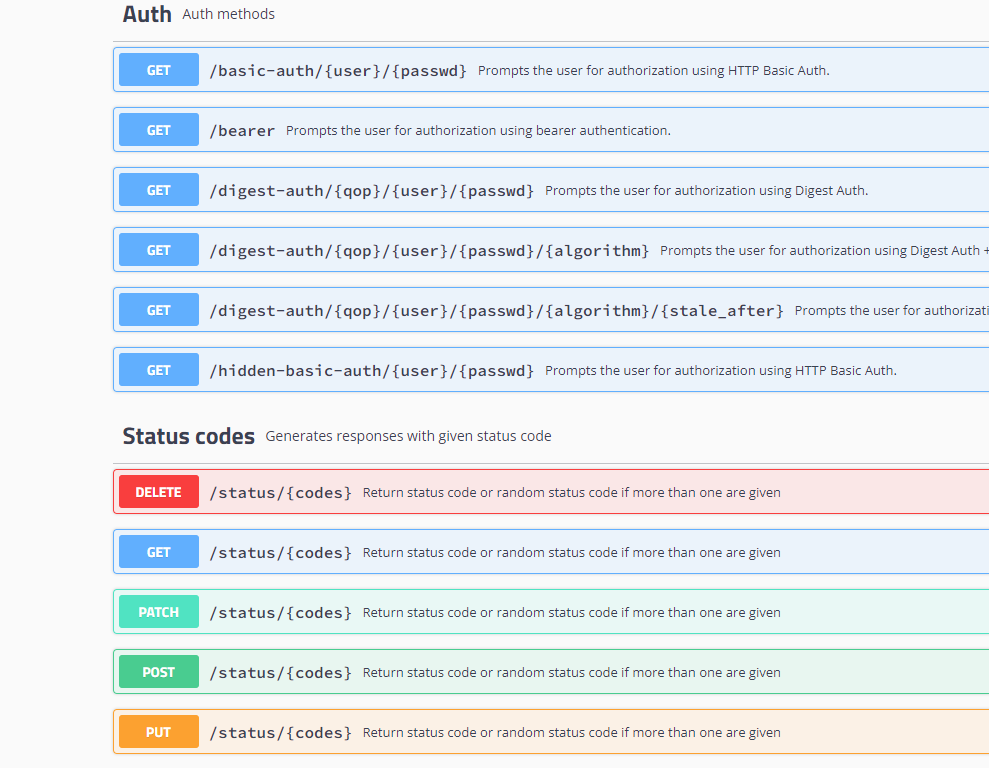Click the red DELETE method badge

point(159,493)
